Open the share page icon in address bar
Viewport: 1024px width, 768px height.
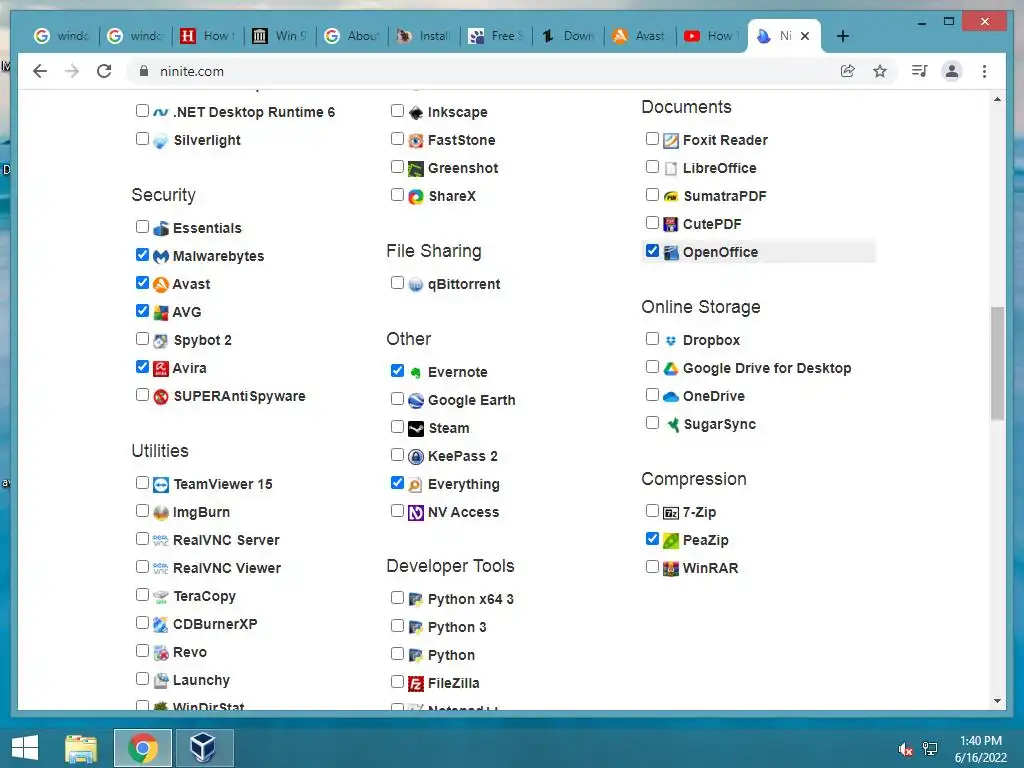(848, 71)
